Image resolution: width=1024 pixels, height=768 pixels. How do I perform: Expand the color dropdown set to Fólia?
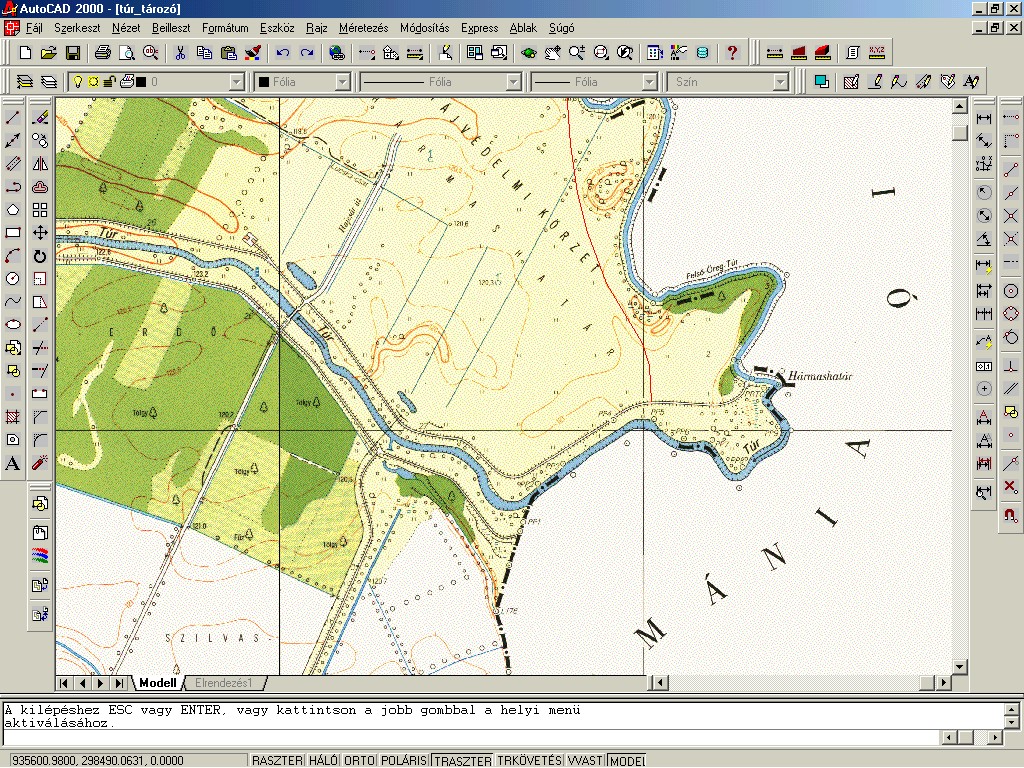click(342, 82)
